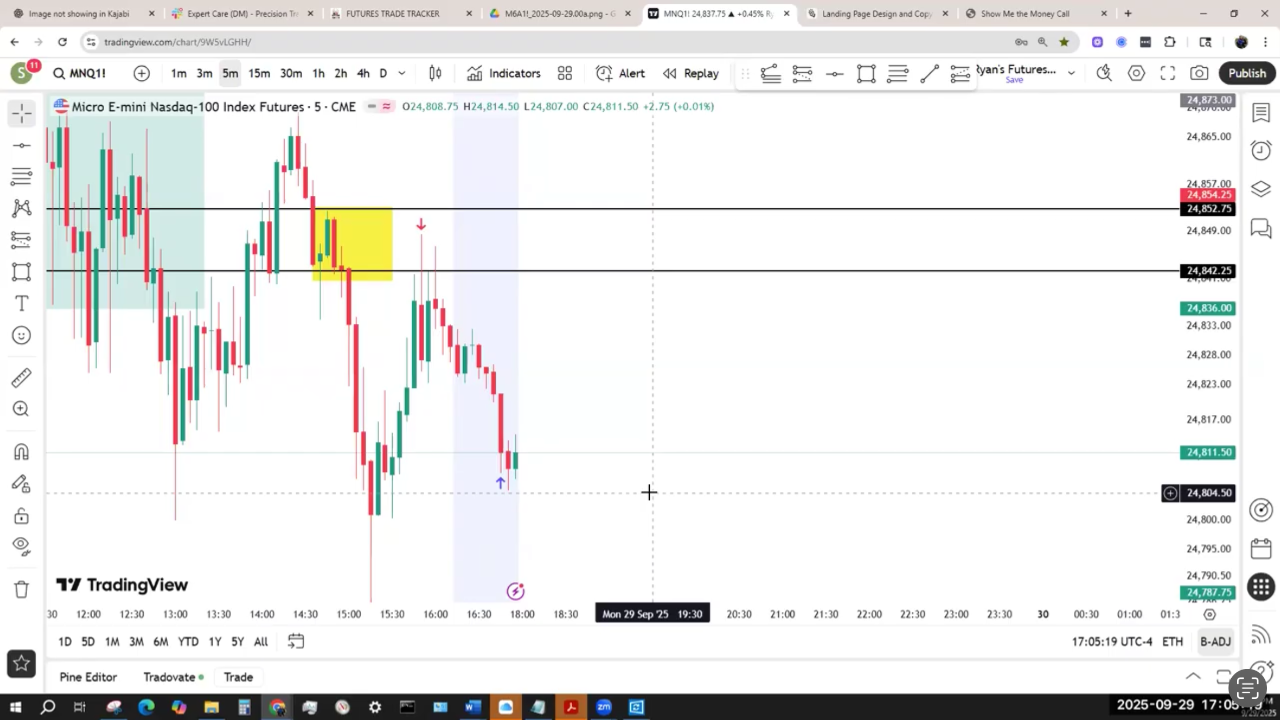The width and height of the screenshot is (1280, 720).
Task: Set date range to 5D
Action: click(88, 642)
